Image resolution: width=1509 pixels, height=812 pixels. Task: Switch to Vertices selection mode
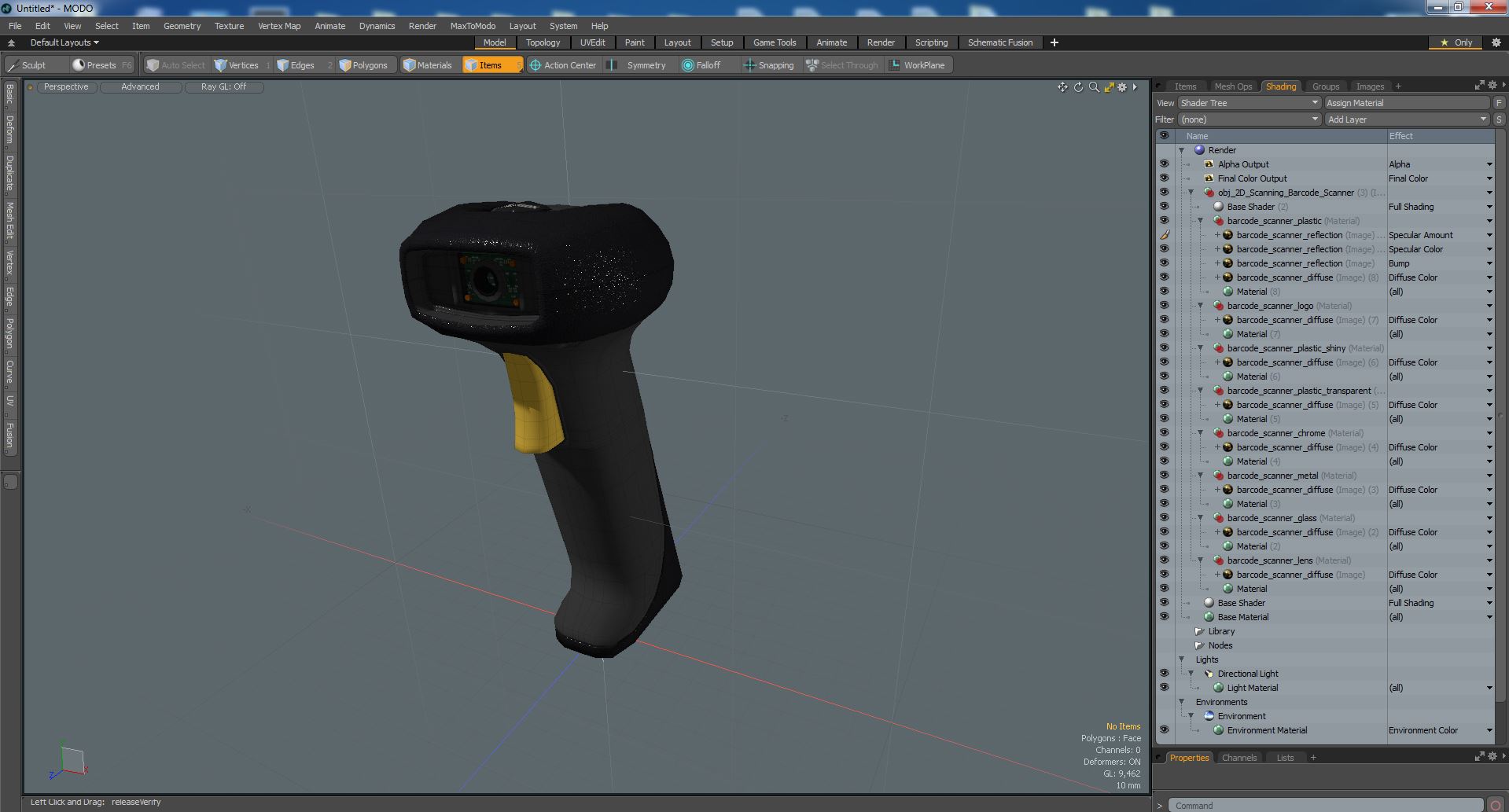tap(242, 65)
